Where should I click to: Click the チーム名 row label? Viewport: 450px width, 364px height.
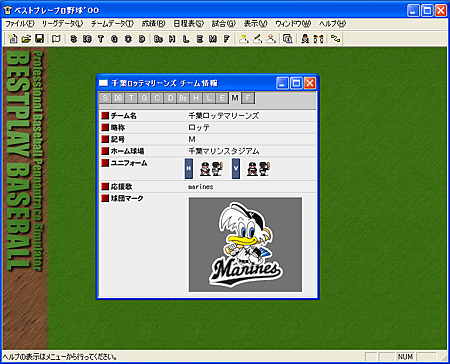click(x=123, y=116)
